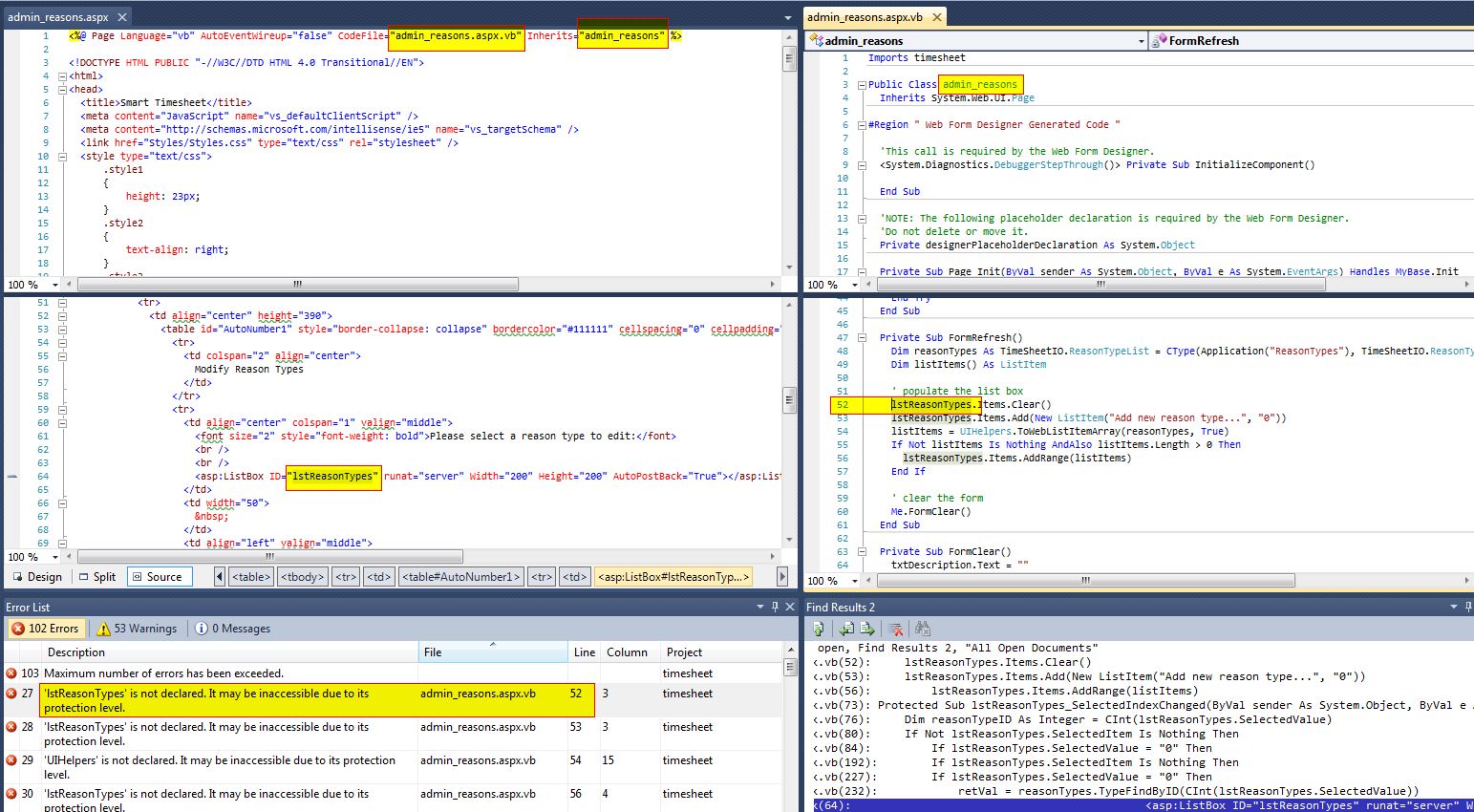The image size is (1474, 812).
Task: Open the FormRefresh method dropdown
Action: 1309,41
